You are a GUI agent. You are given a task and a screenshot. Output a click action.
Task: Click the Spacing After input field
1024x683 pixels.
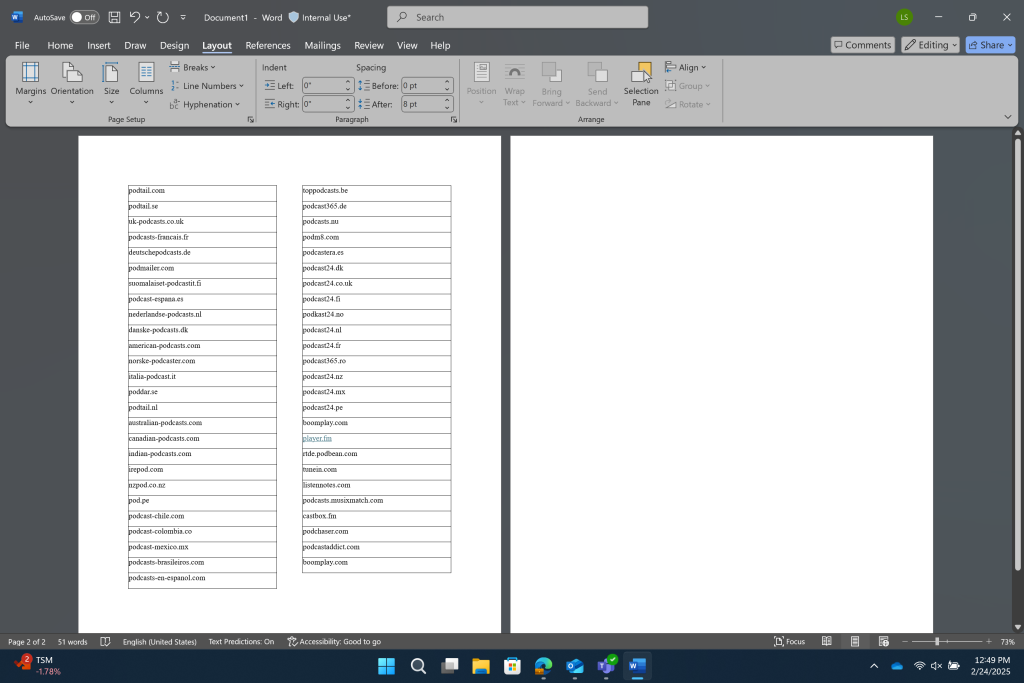click(x=423, y=104)
